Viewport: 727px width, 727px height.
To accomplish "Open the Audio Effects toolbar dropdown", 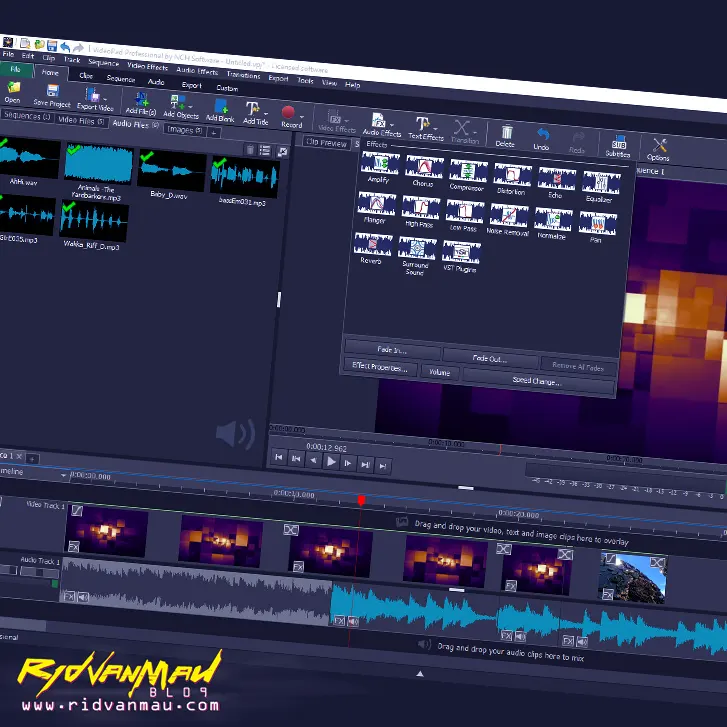I will 392,125.
